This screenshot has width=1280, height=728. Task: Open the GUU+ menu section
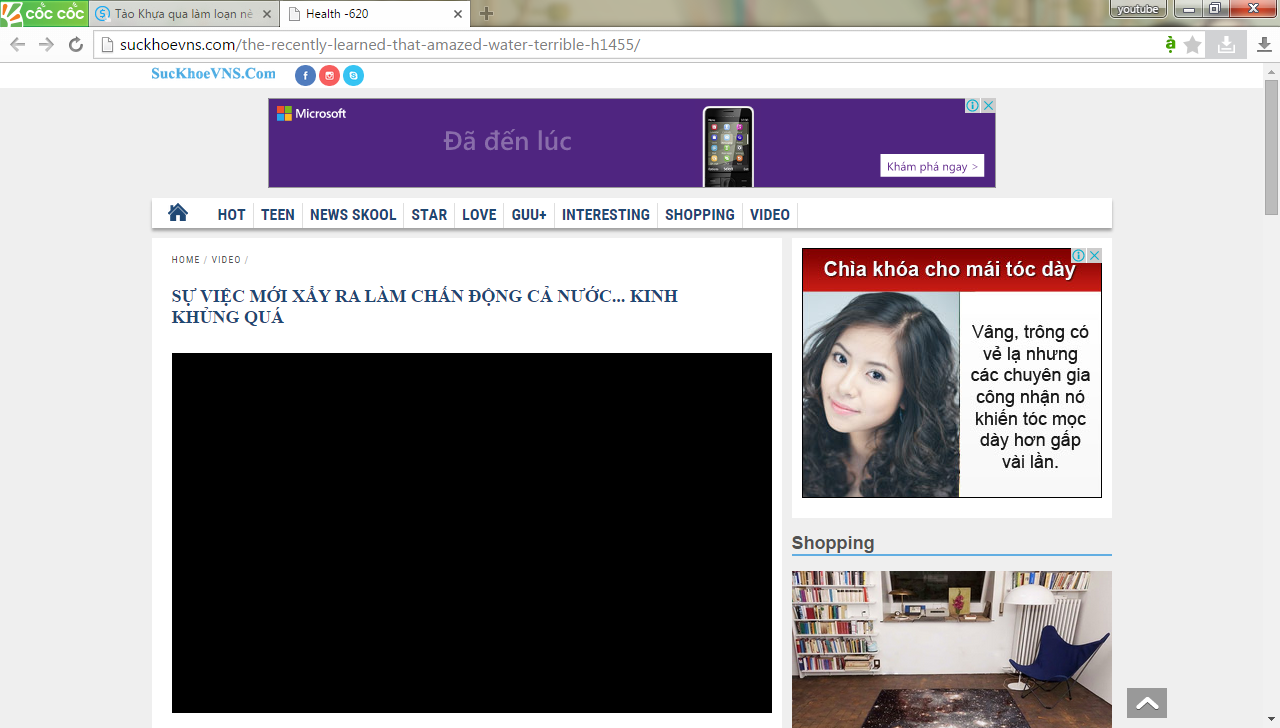pyautogui.click(x=529, y=214)
